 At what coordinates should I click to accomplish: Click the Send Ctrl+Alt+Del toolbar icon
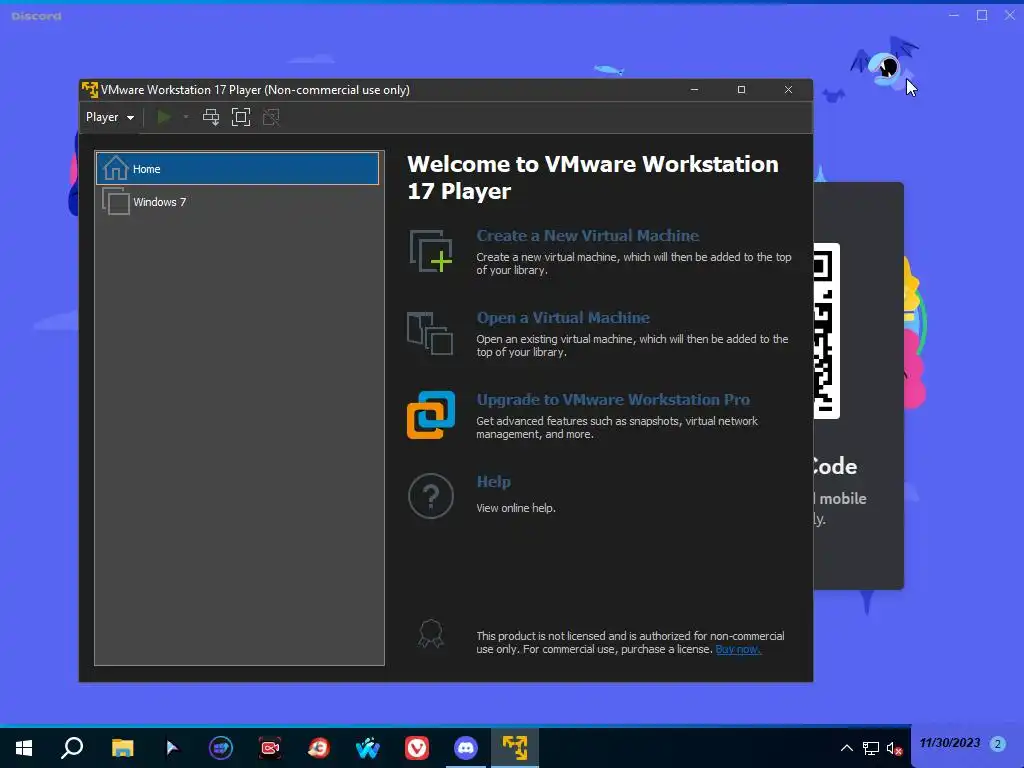[211, 117]
